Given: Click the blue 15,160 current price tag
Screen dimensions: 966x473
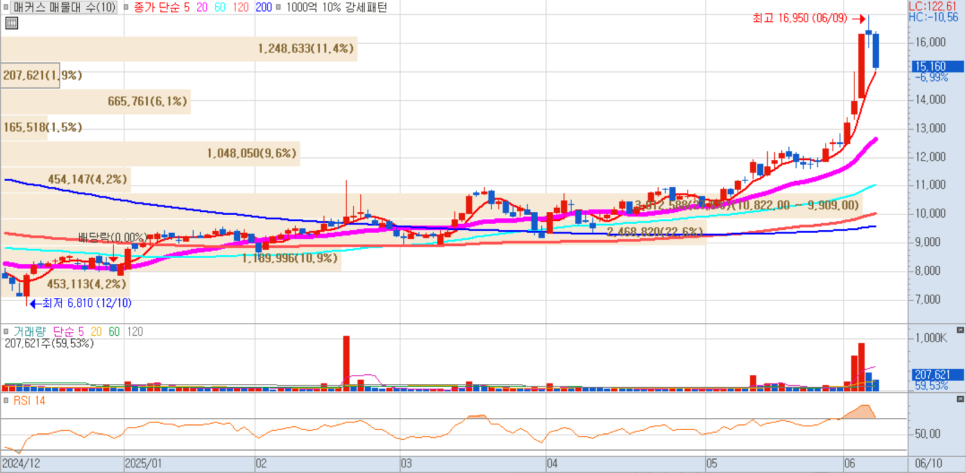Looking at the screenshot, I should pos(932,66).
